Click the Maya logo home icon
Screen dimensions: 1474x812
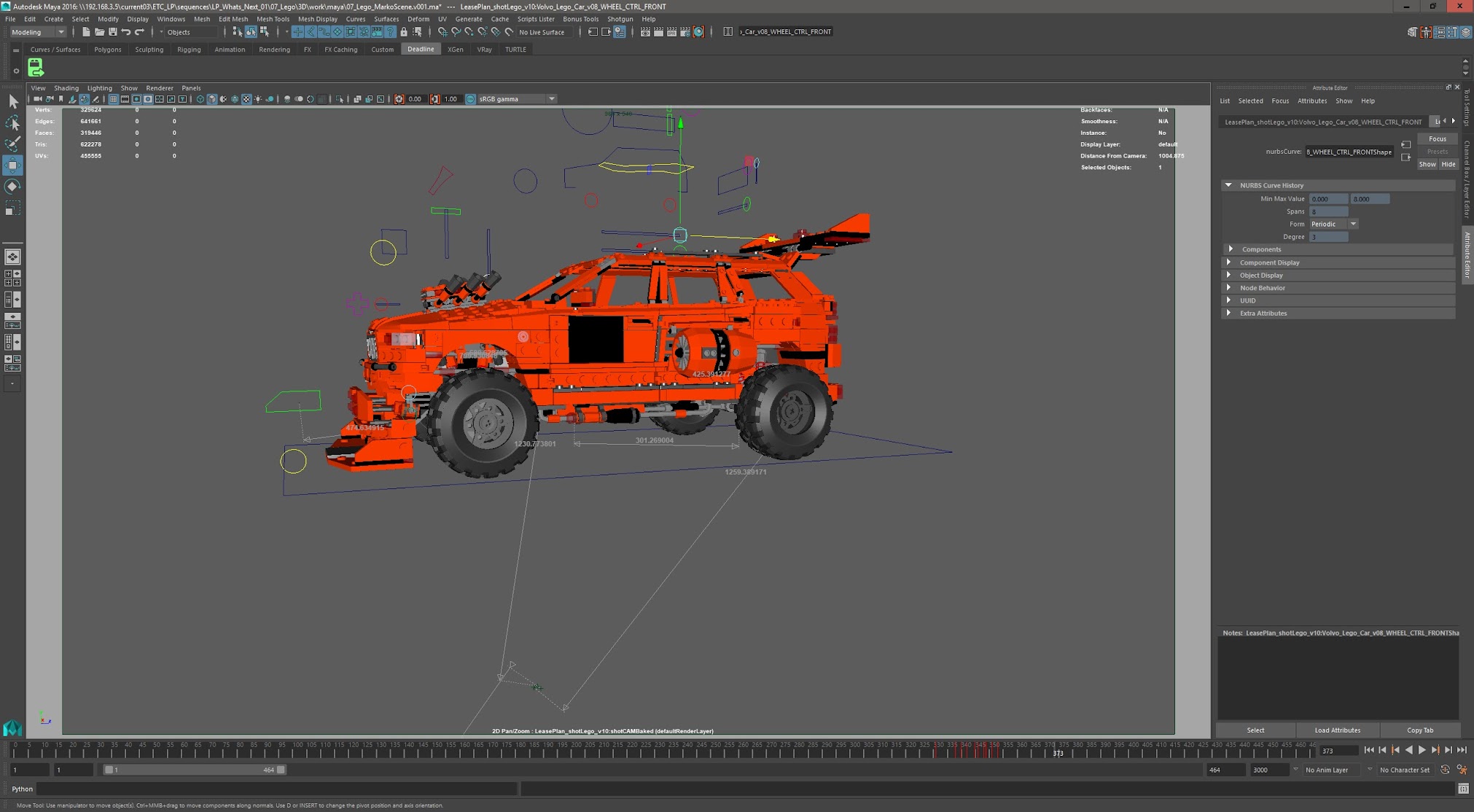tap(12, 727)
